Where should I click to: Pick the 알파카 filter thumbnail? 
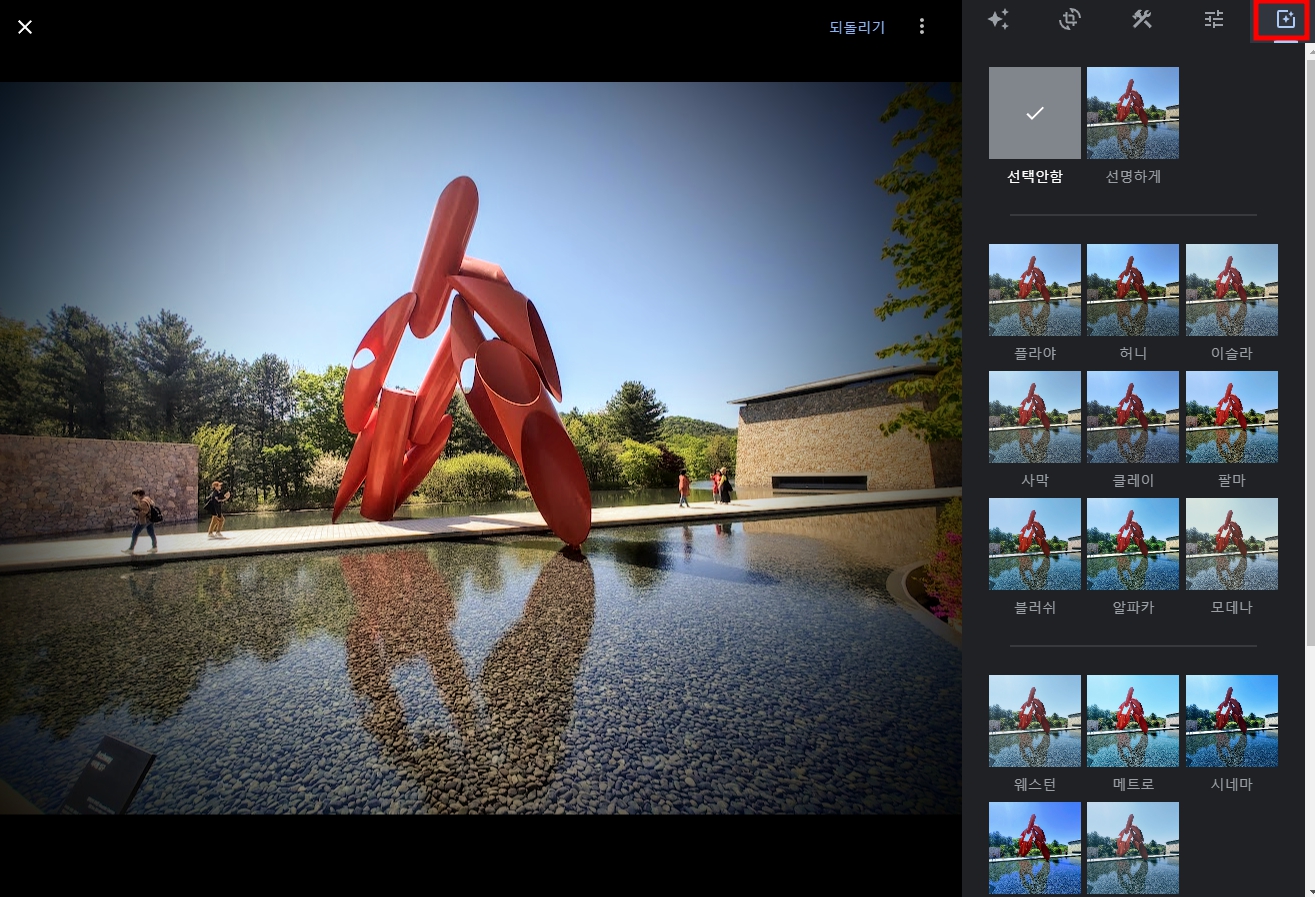point(1133,544)
